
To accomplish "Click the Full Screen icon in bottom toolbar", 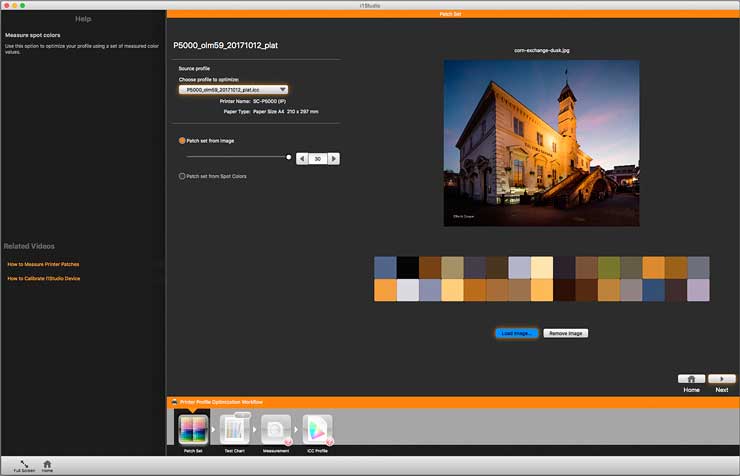I will tap(24, 464).
